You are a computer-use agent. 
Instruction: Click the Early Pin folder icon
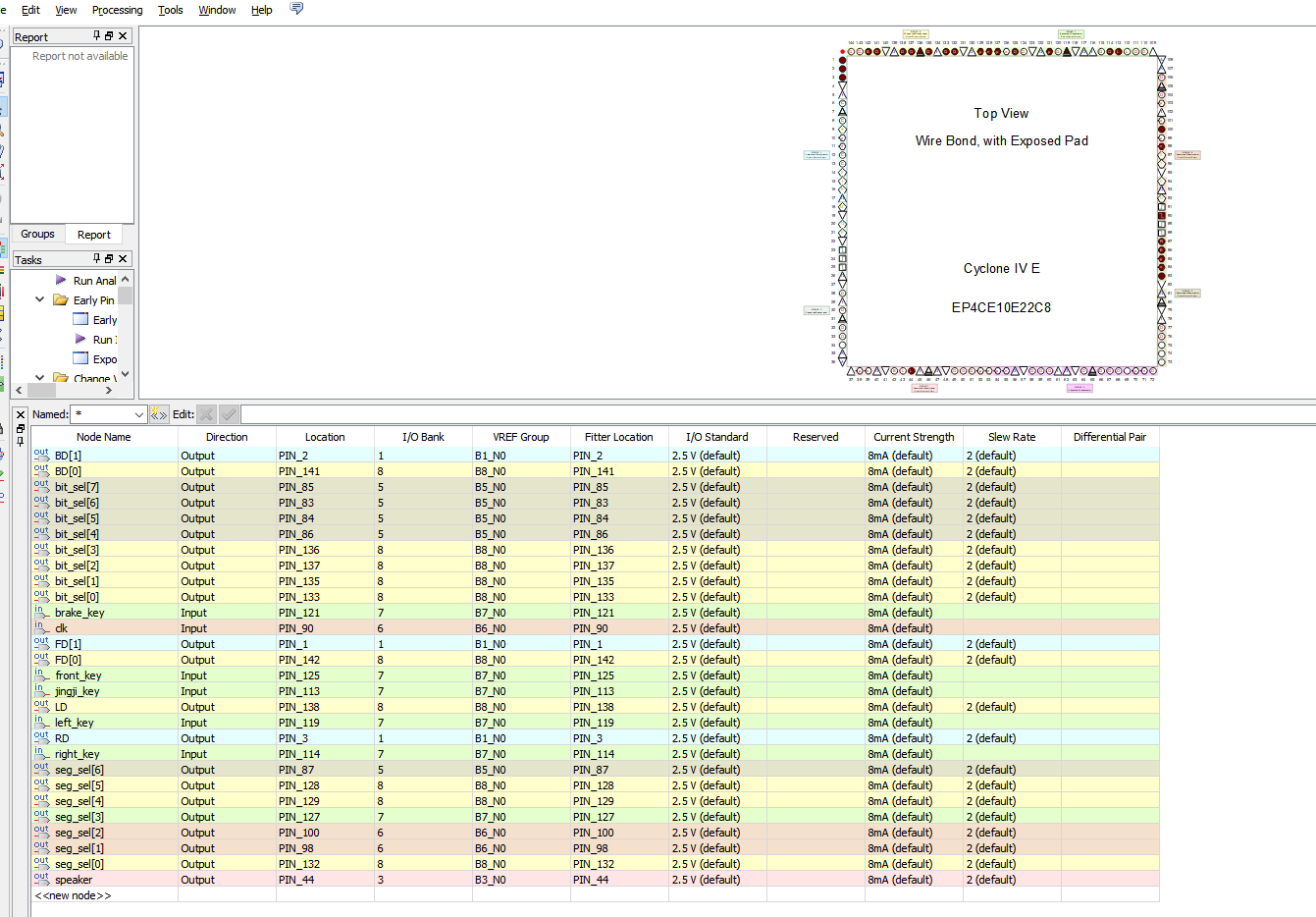click(61, 299)
